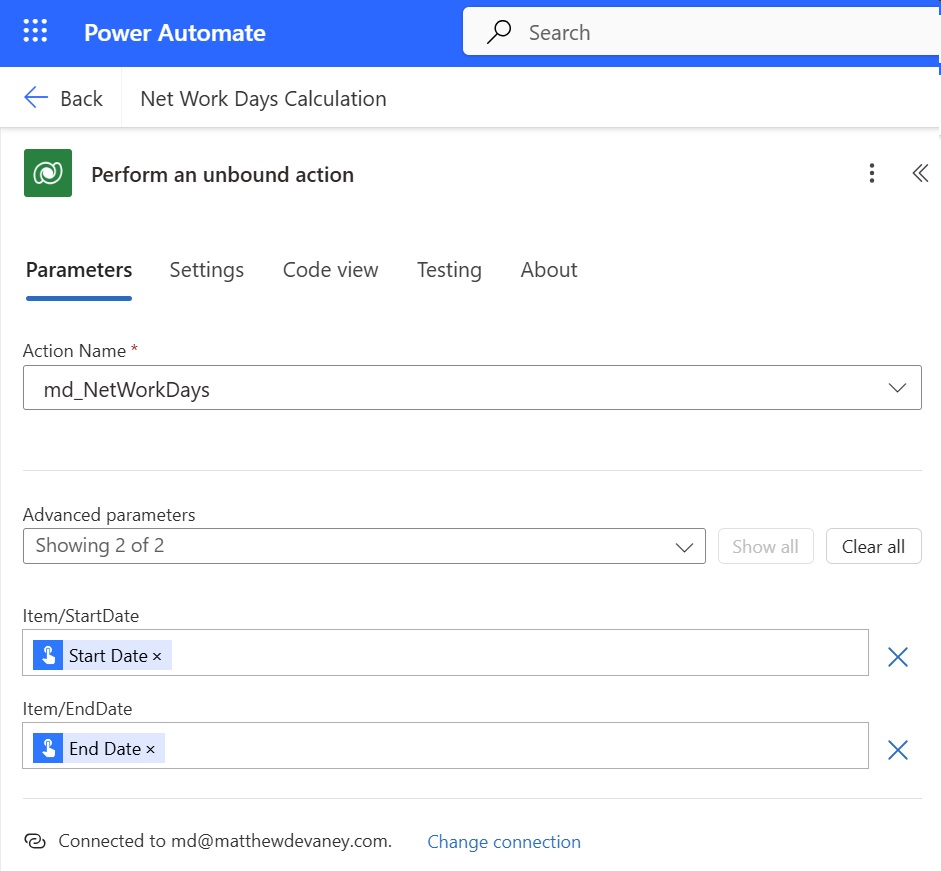Switch to the Code view tab
This screenshot has width=941, height=871.
coord(330,270)
